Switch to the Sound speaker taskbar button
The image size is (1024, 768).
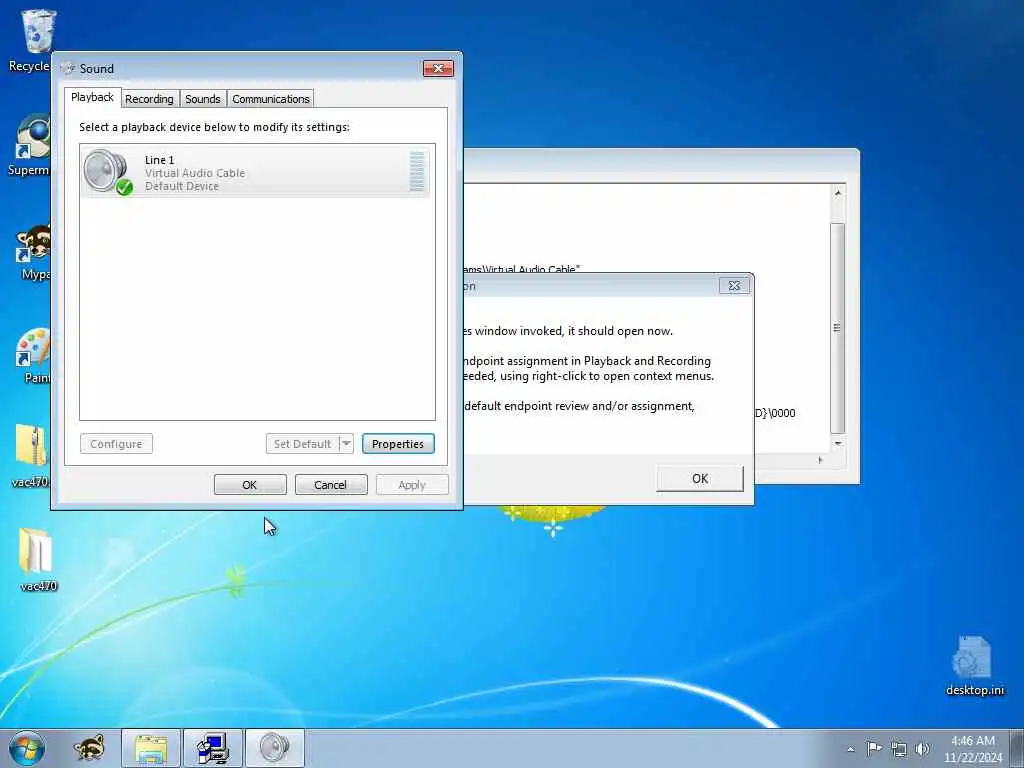274,748
